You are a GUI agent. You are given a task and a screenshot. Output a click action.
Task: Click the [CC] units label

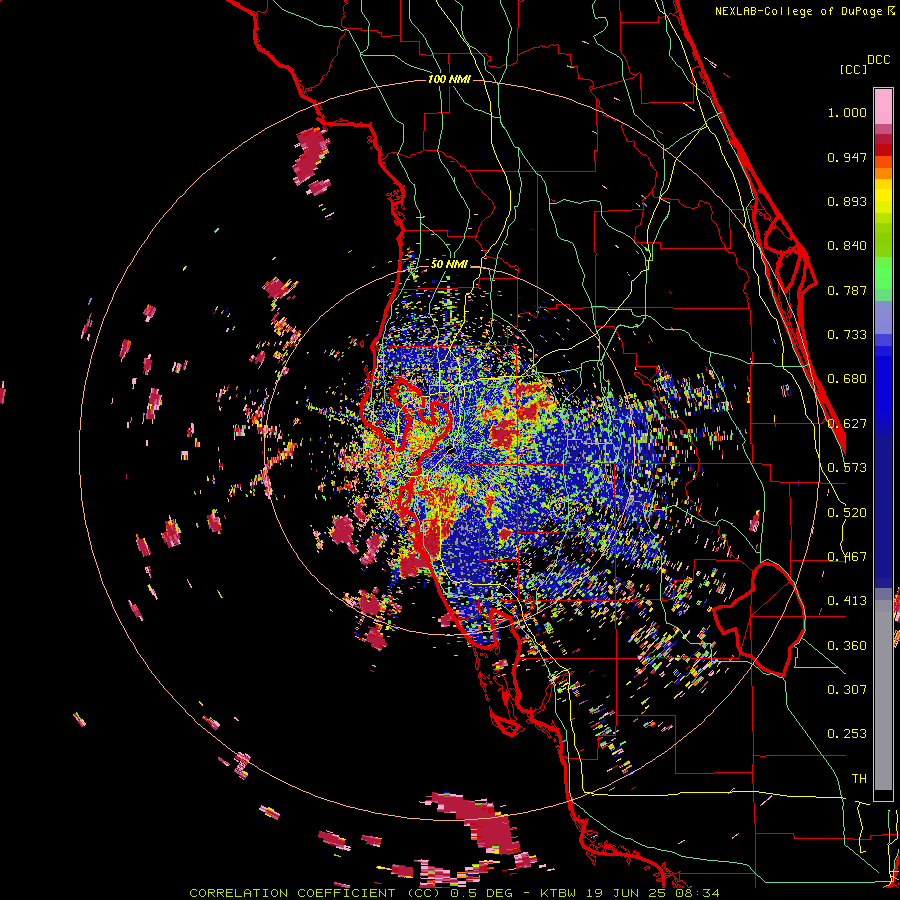pyautogui.click(x=853, y=69)
